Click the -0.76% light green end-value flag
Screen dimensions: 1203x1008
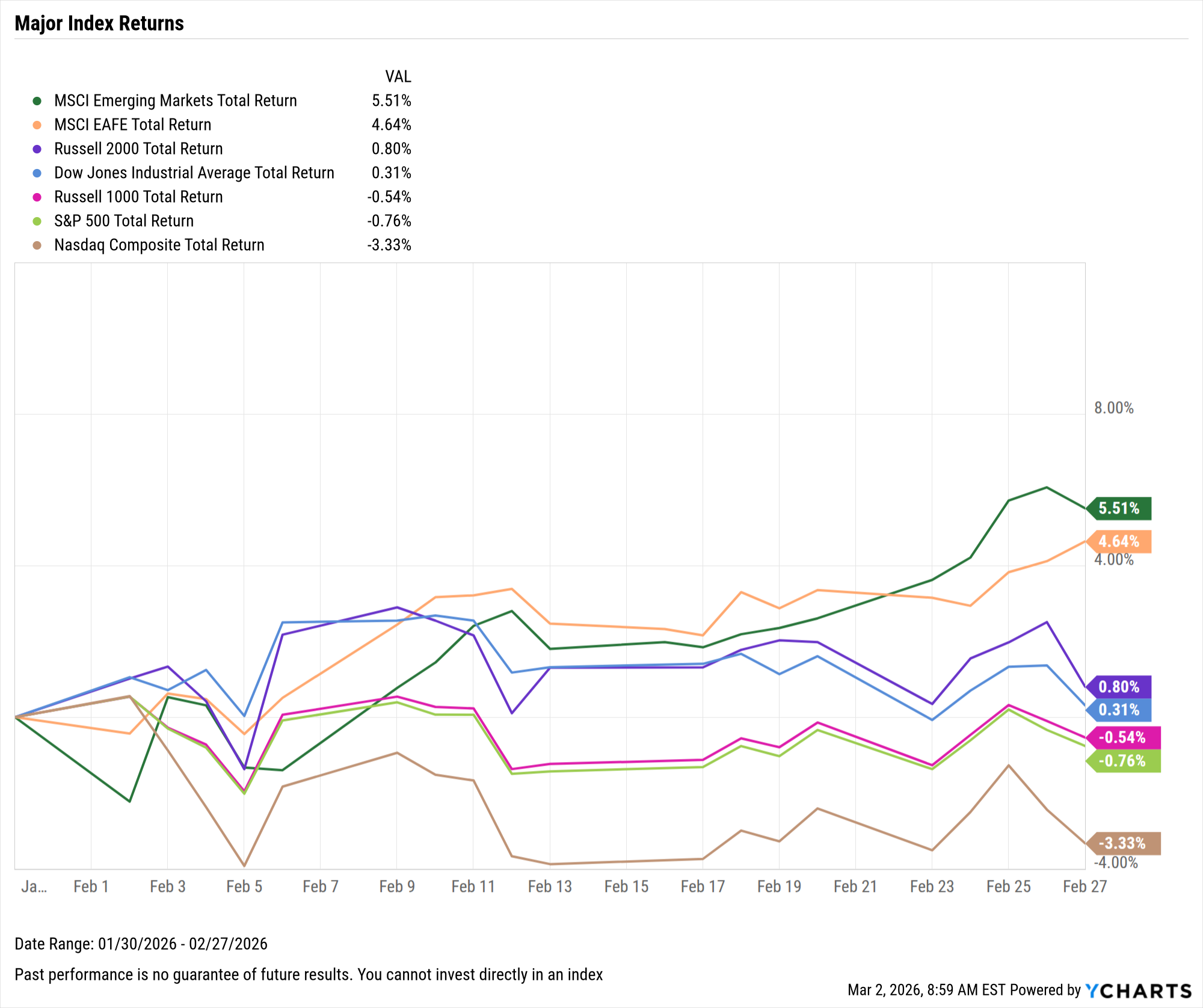click(x=1124, y=761)
